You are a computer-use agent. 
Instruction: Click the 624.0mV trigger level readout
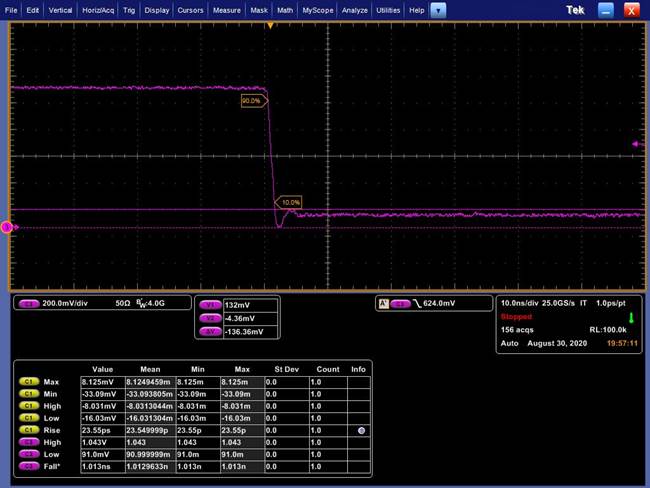[x=439, y=303]
